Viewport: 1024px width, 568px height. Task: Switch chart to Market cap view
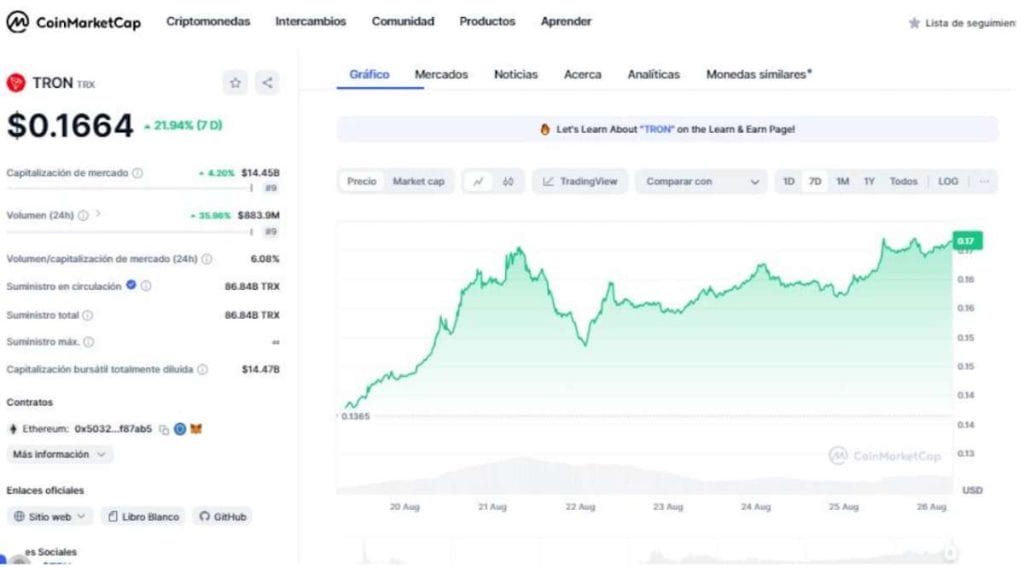coord(419,181)
